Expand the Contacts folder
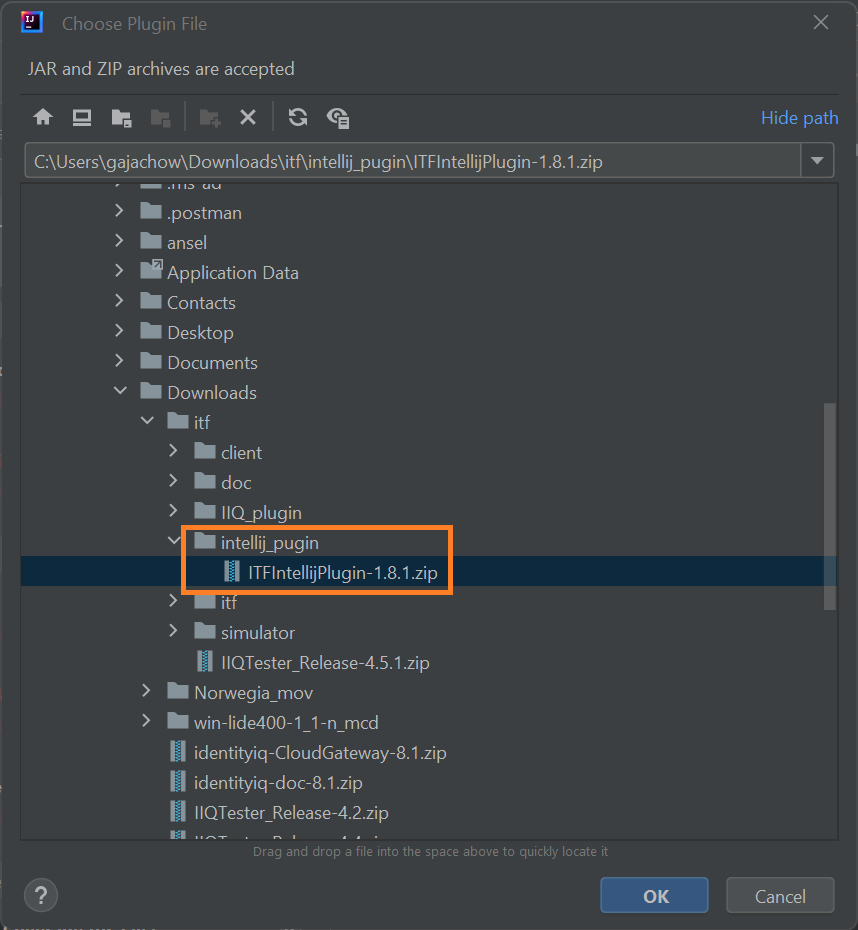Image resolution: width=858 pixels, height=930 pixels. [x=119, y=300]
